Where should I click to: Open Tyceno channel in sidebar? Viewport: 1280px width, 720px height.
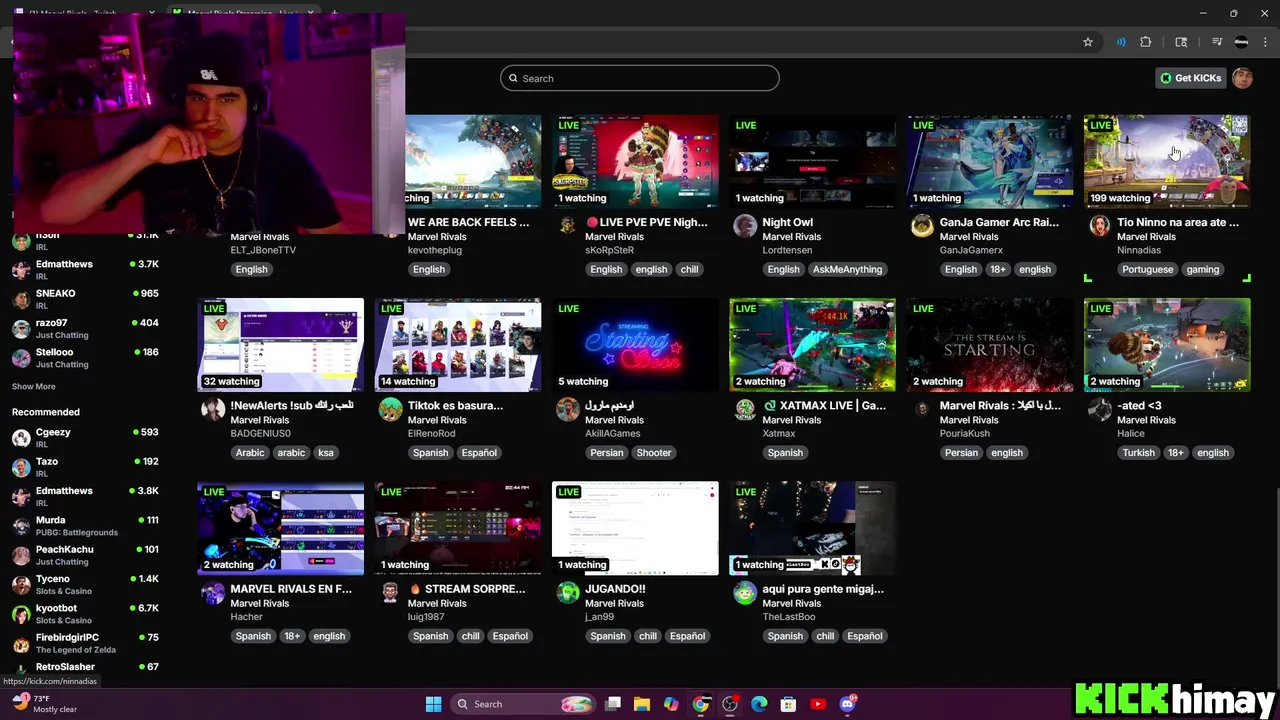point(85,584)
